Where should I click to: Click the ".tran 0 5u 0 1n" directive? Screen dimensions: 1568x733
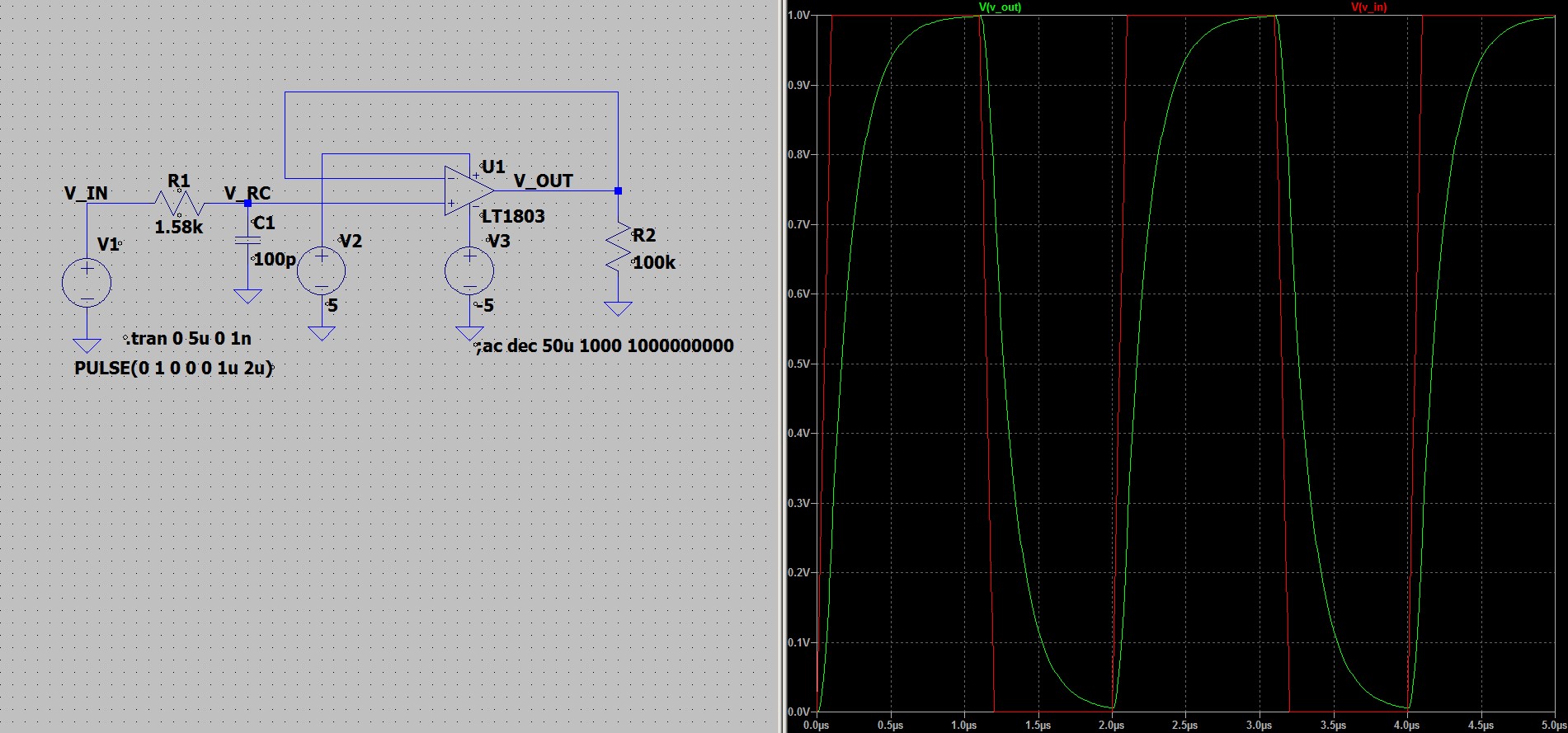[189, 338]
